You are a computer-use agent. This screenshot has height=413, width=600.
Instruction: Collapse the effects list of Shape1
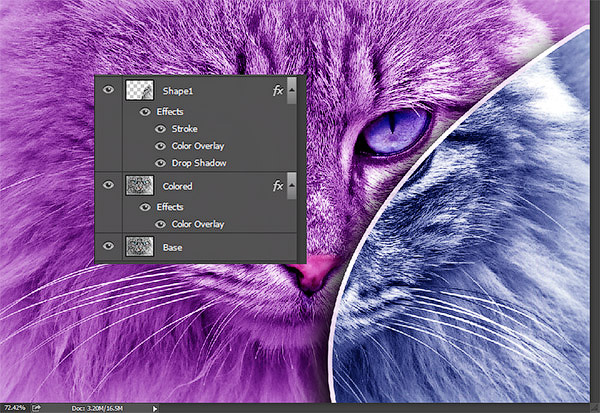pos(292,90)
